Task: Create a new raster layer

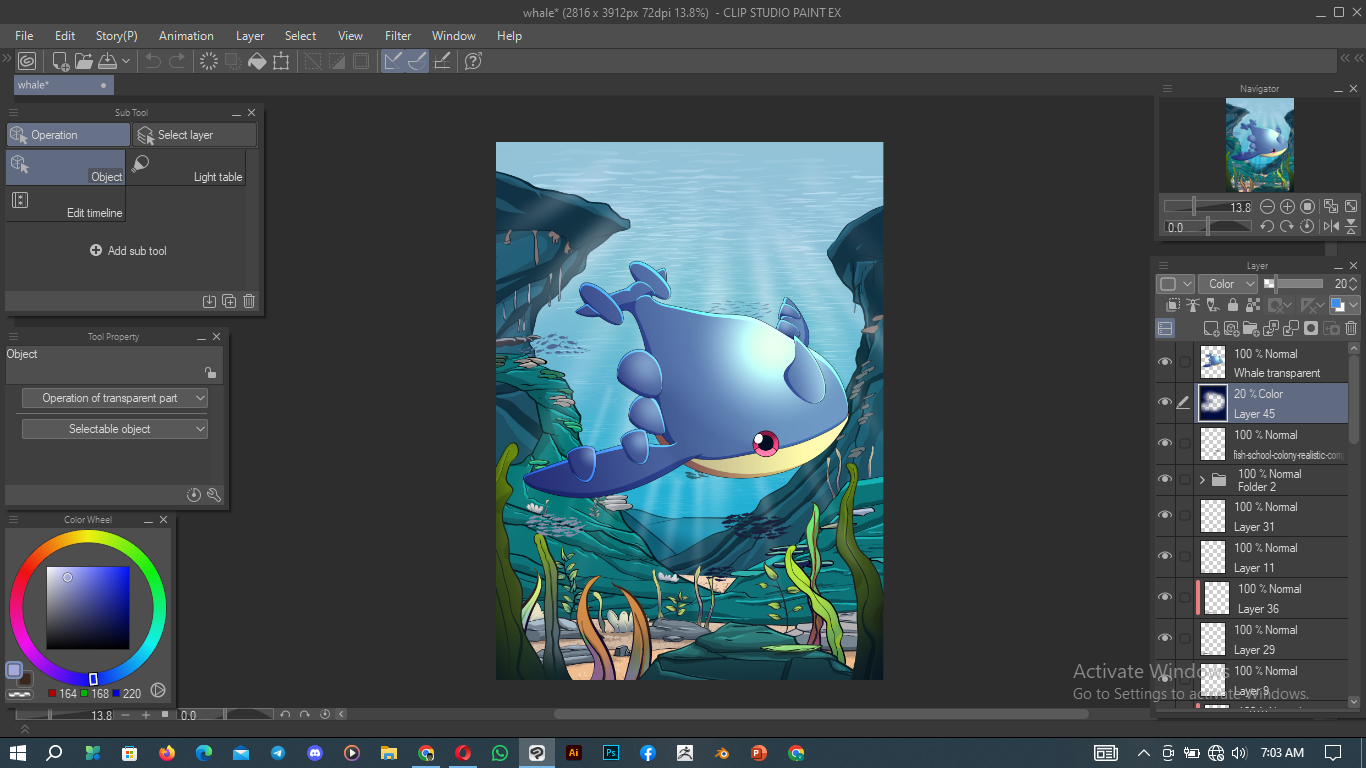Action: pyautogui.click(x=1212, y=329)
